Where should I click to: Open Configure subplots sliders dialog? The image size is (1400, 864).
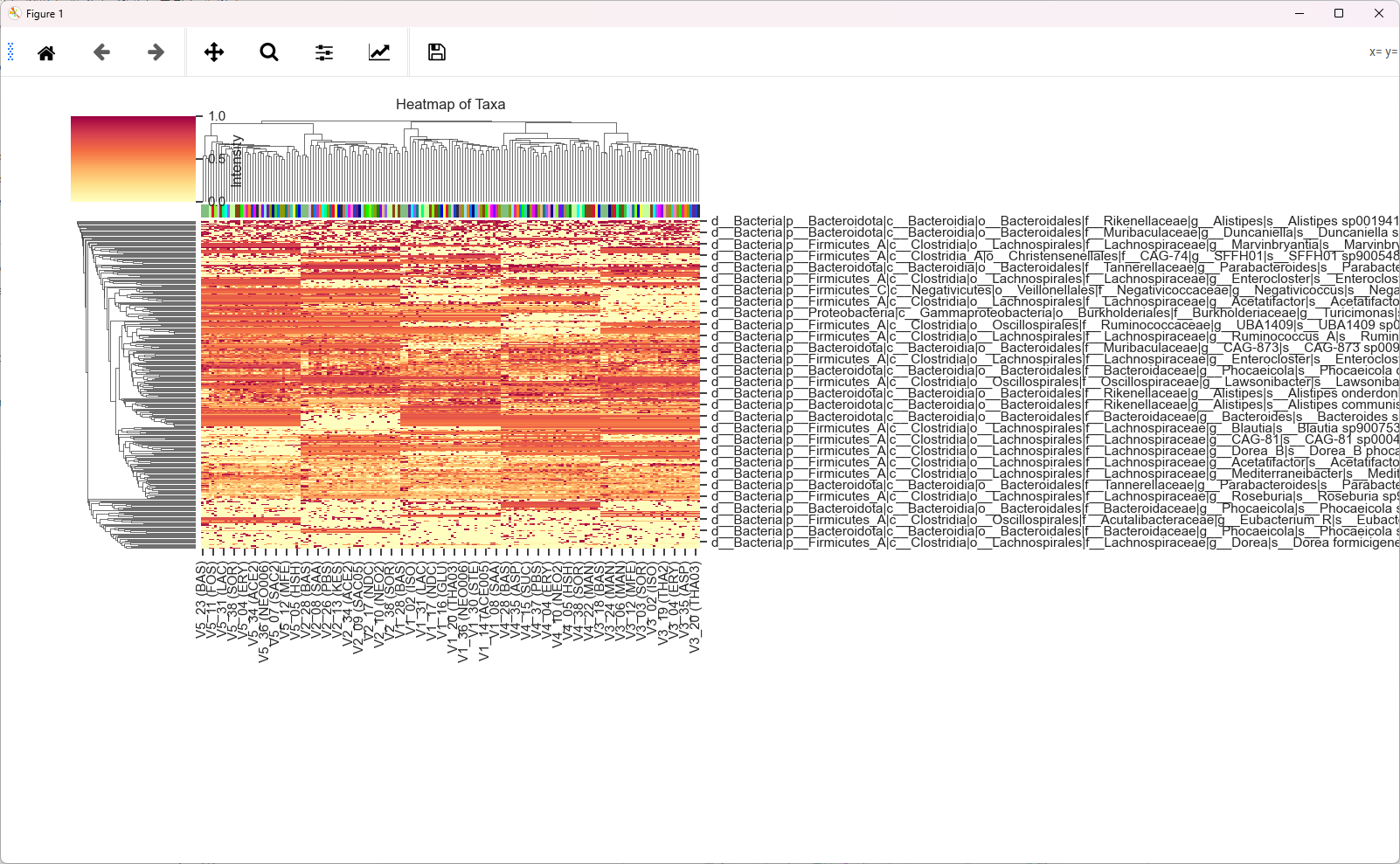(324, 52)
